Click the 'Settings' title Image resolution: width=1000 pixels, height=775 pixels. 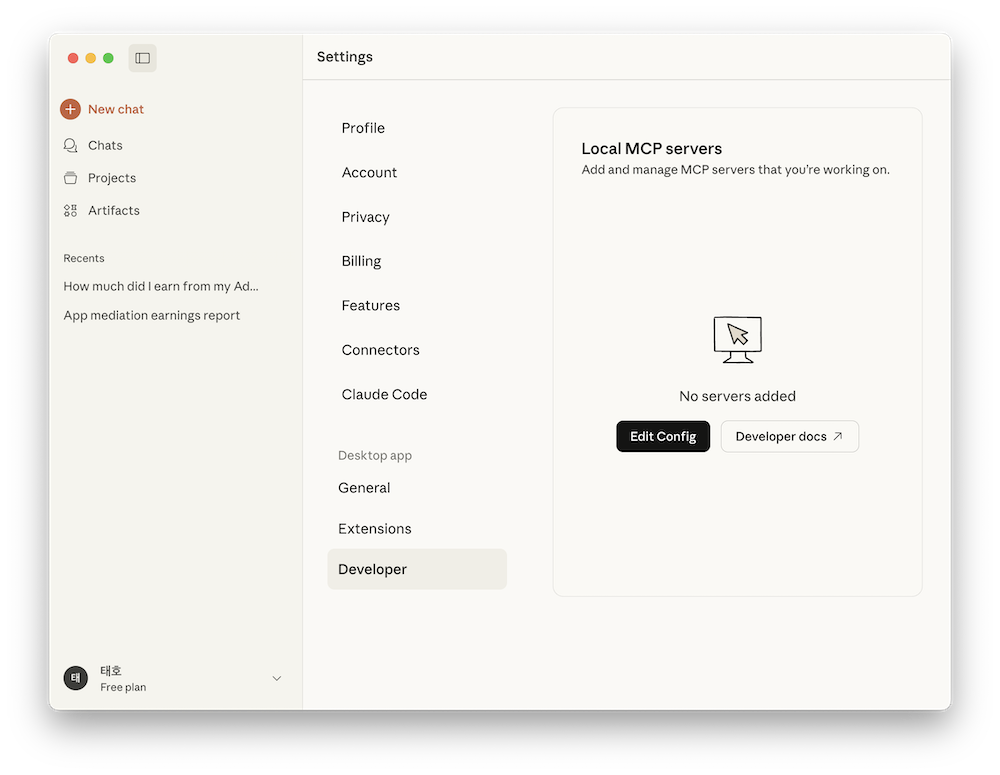(x=344, y=57)
